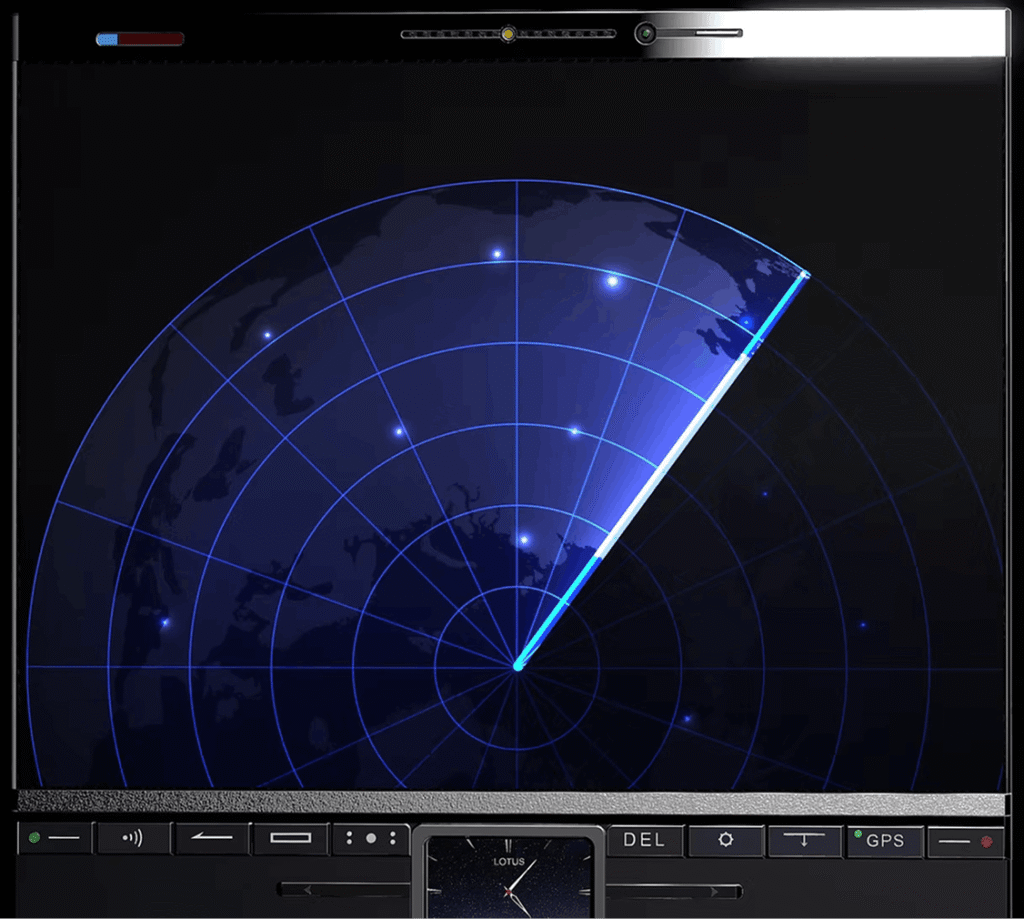Click the tip of the radar sweep line
This screenshot has width=1024, height=919.
[x=805, y=273]
